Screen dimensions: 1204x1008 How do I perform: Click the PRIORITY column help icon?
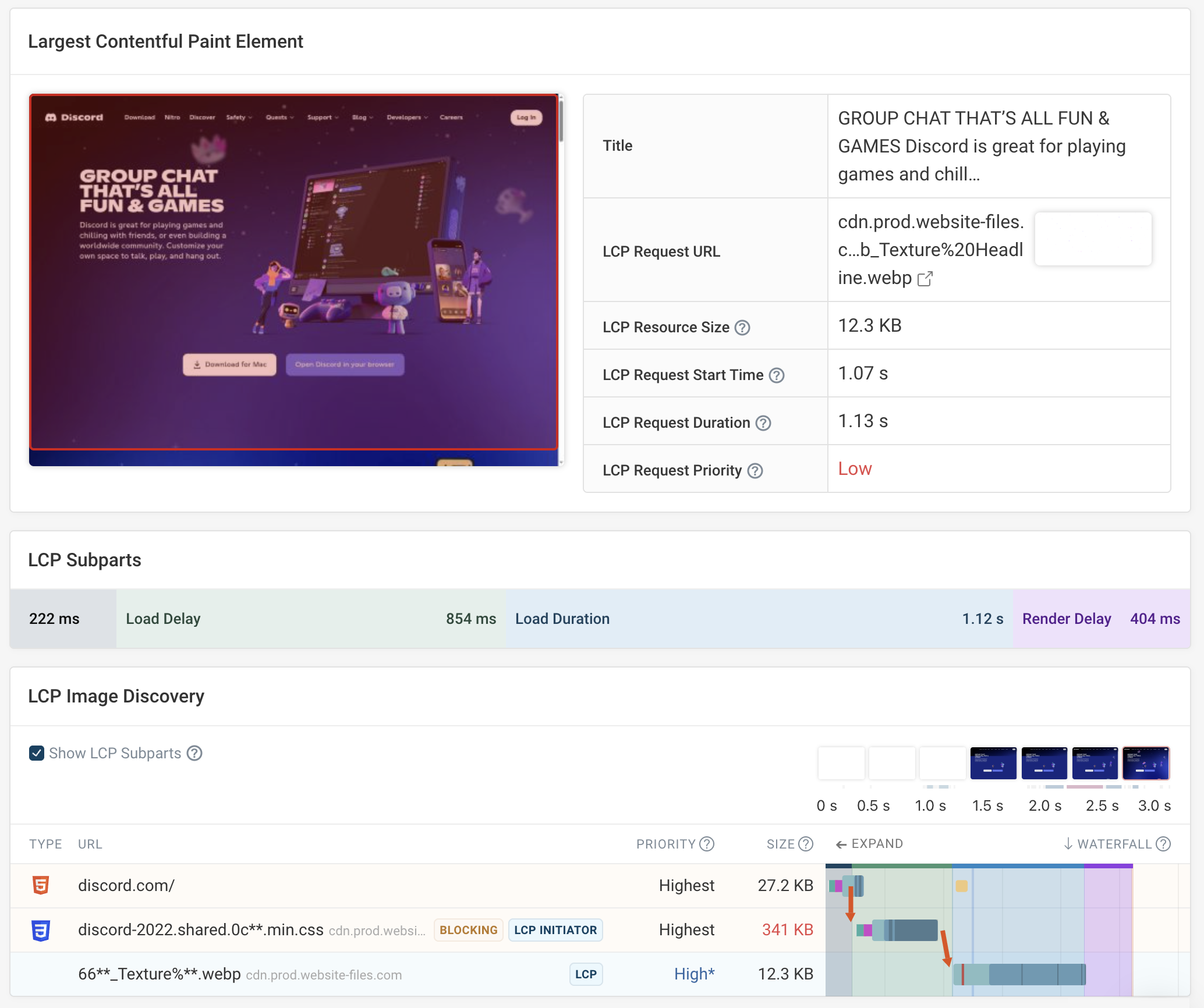(707, 844)
